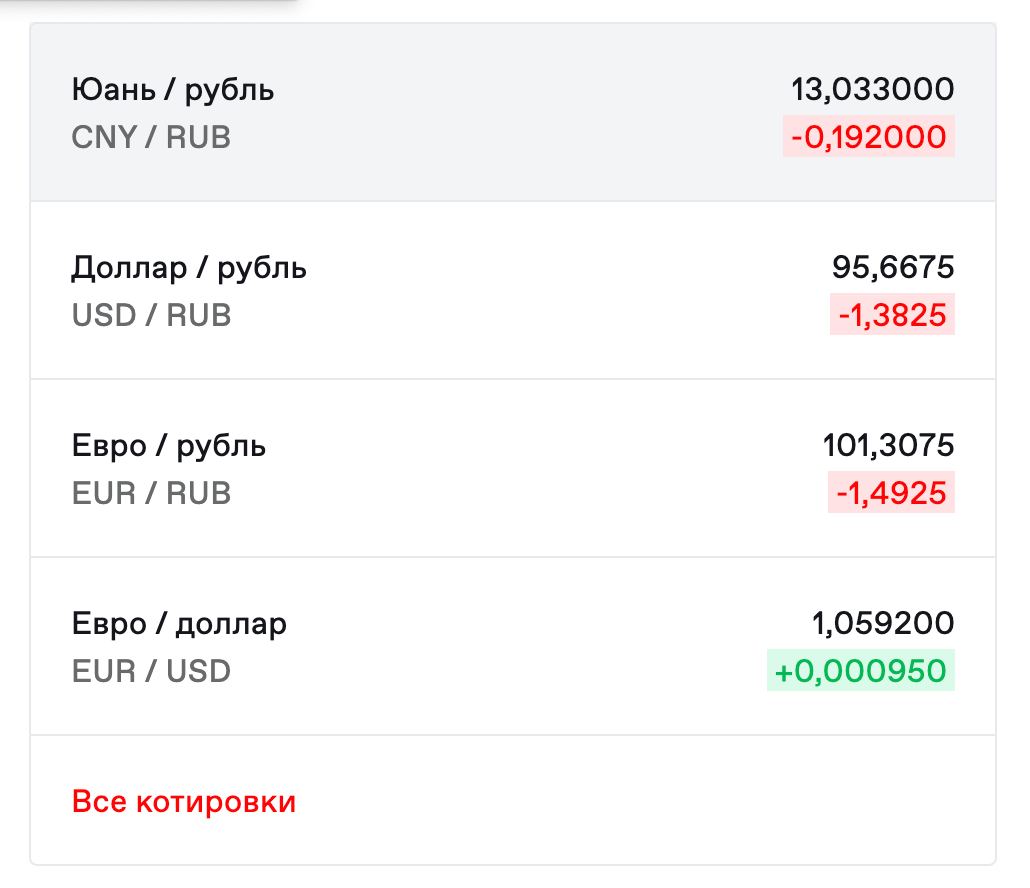Click the red -0,192000 change badge
This screenshot has height=888, width=1030.
868,137
